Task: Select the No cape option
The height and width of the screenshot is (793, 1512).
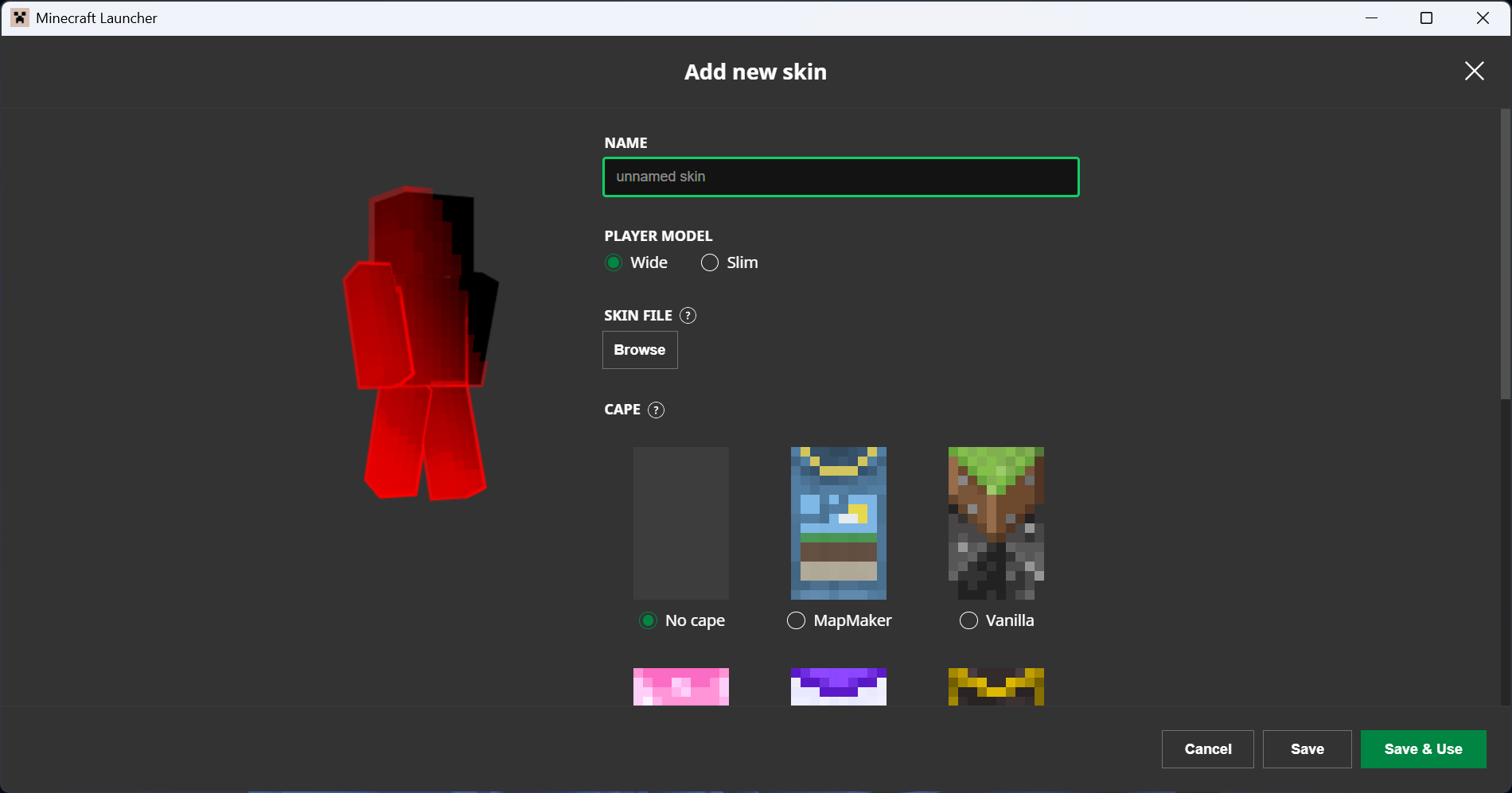Action: (x=649, y=620)
